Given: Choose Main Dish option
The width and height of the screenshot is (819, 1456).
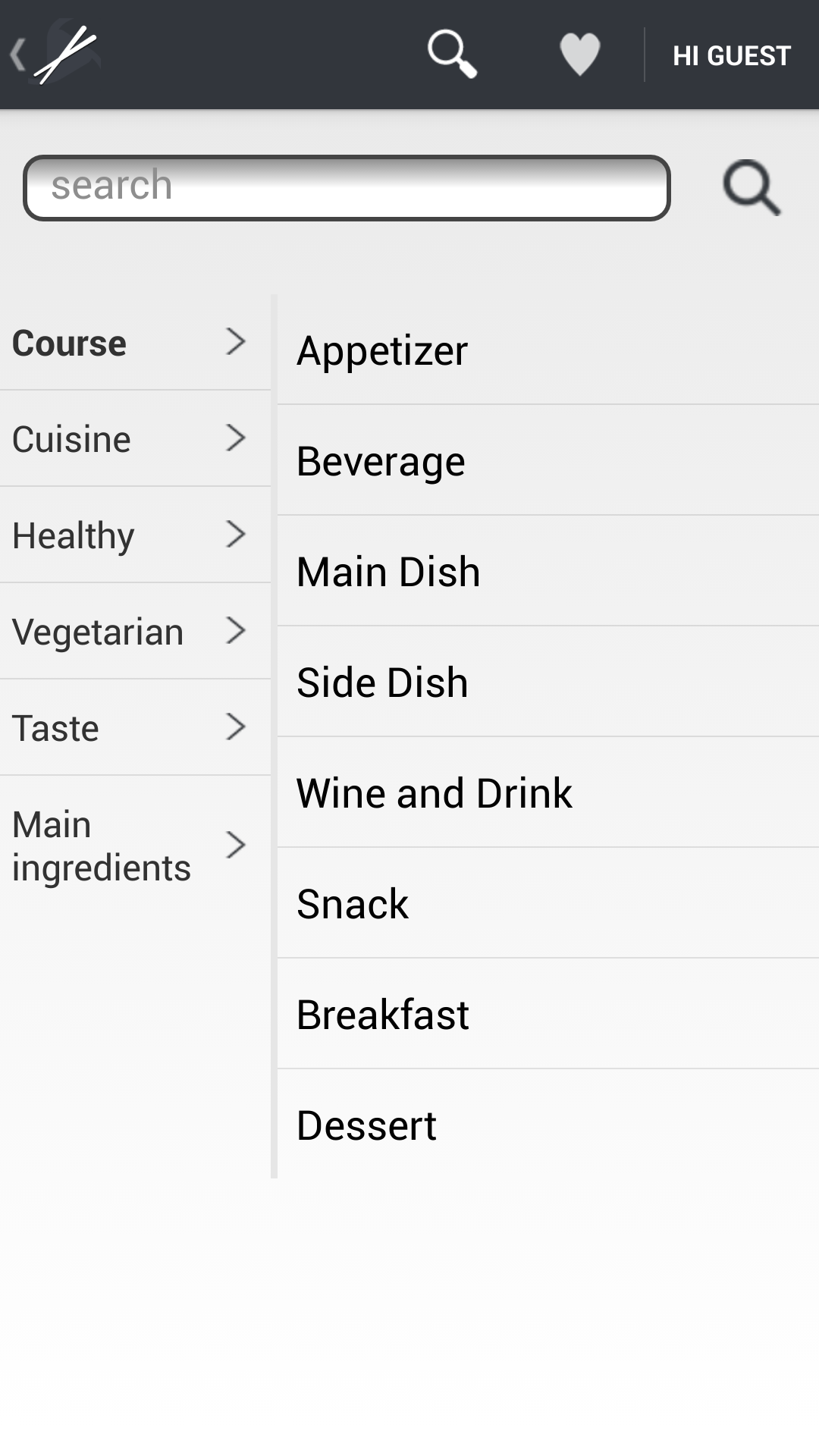Looking at the screenshot, I should point(548,571).
